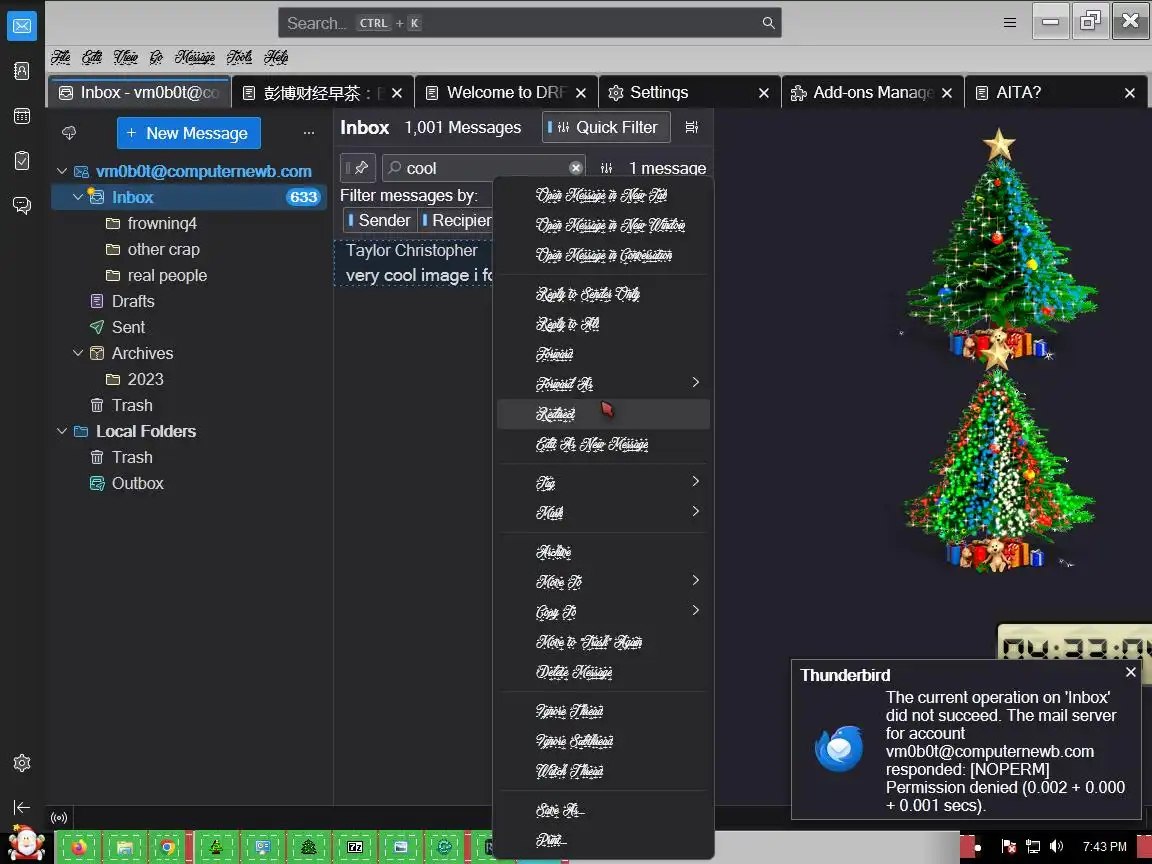Image resolution: width=1152 pixels, height=864 pixels.
Task: Click the volume speaker icon in system tray
Action: coord(1057,846)
